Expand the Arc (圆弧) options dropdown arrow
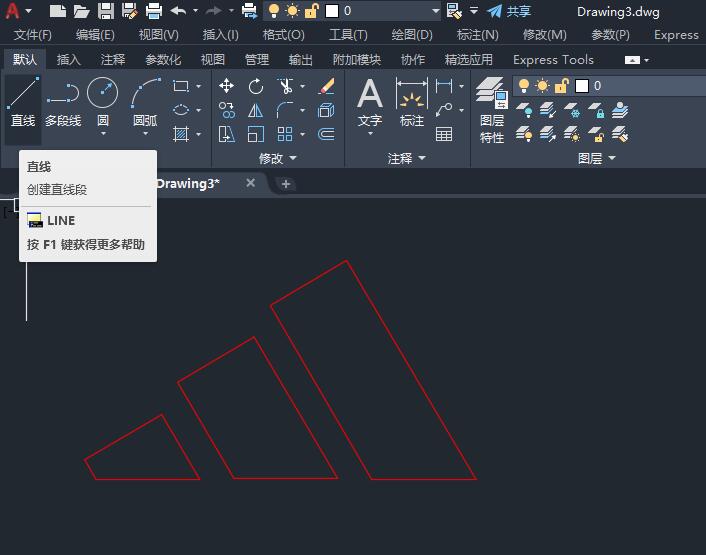 pyautogui.click(x=145, y=134)
